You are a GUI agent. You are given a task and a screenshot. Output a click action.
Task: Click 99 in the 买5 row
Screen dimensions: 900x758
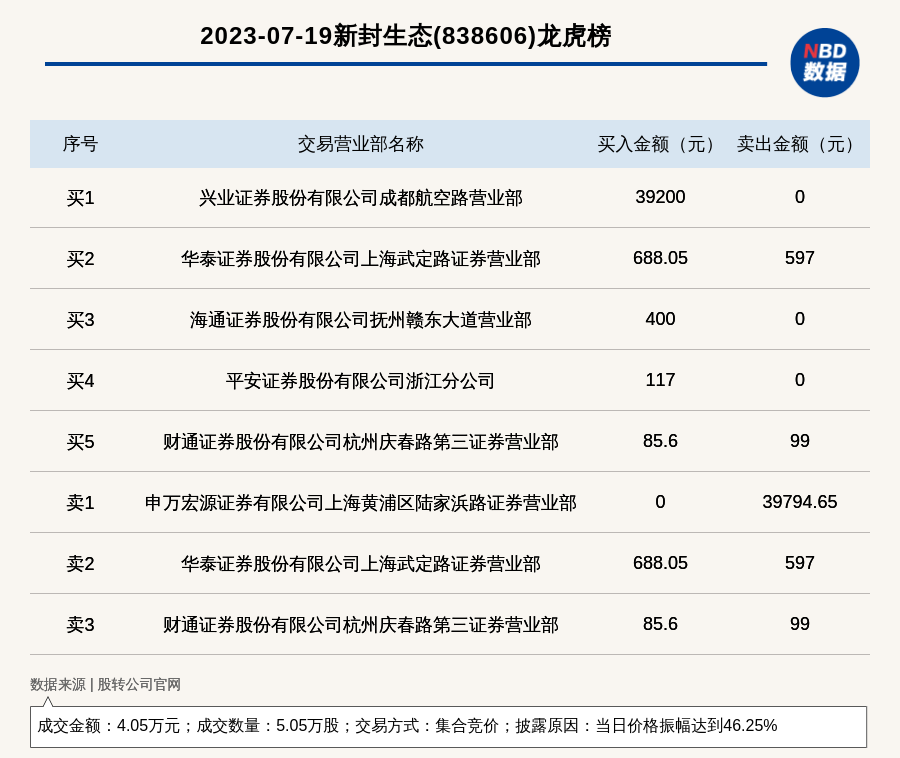[x=800, y=441]
